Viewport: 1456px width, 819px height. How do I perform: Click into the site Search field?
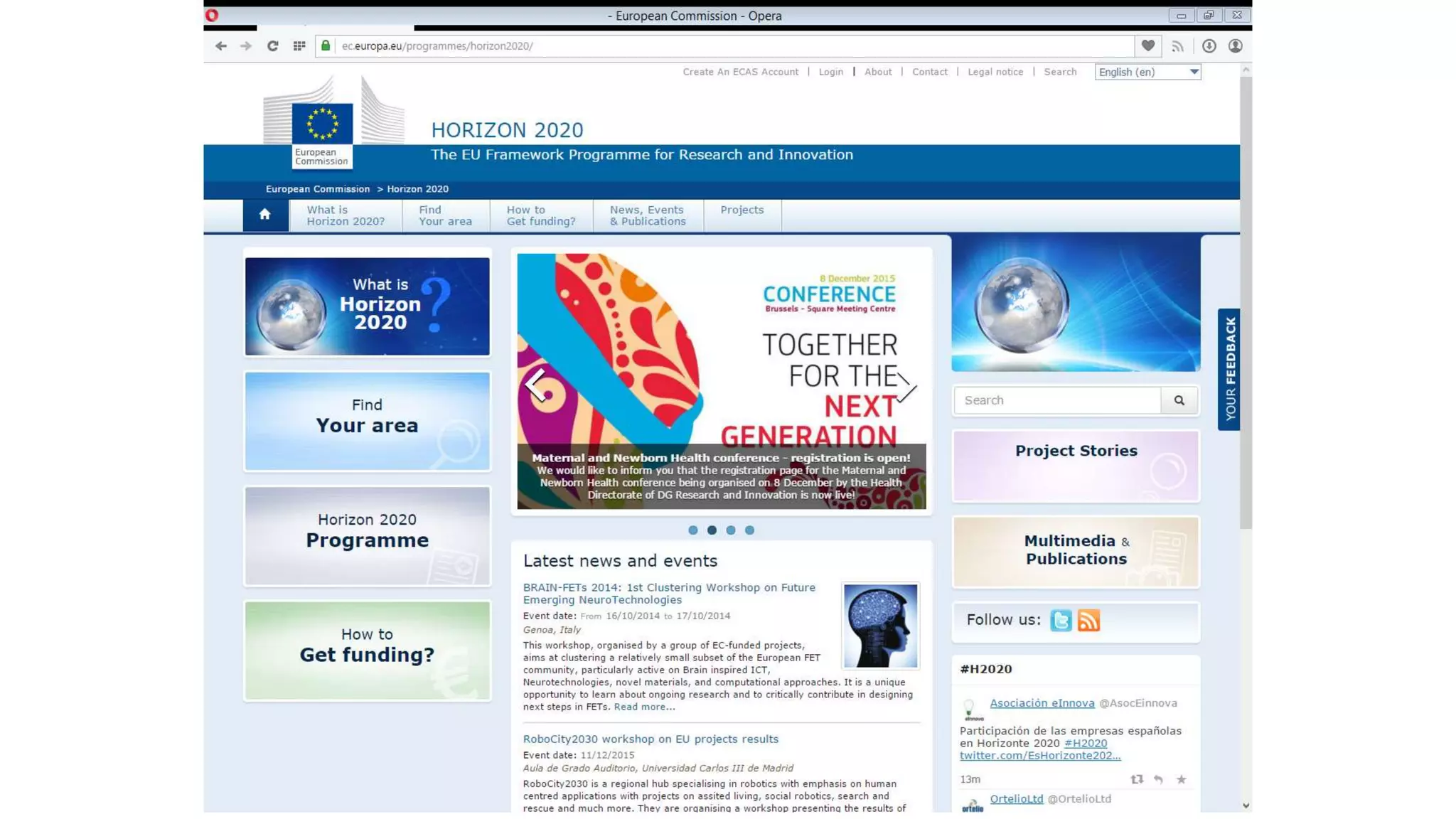point(1057,400)
